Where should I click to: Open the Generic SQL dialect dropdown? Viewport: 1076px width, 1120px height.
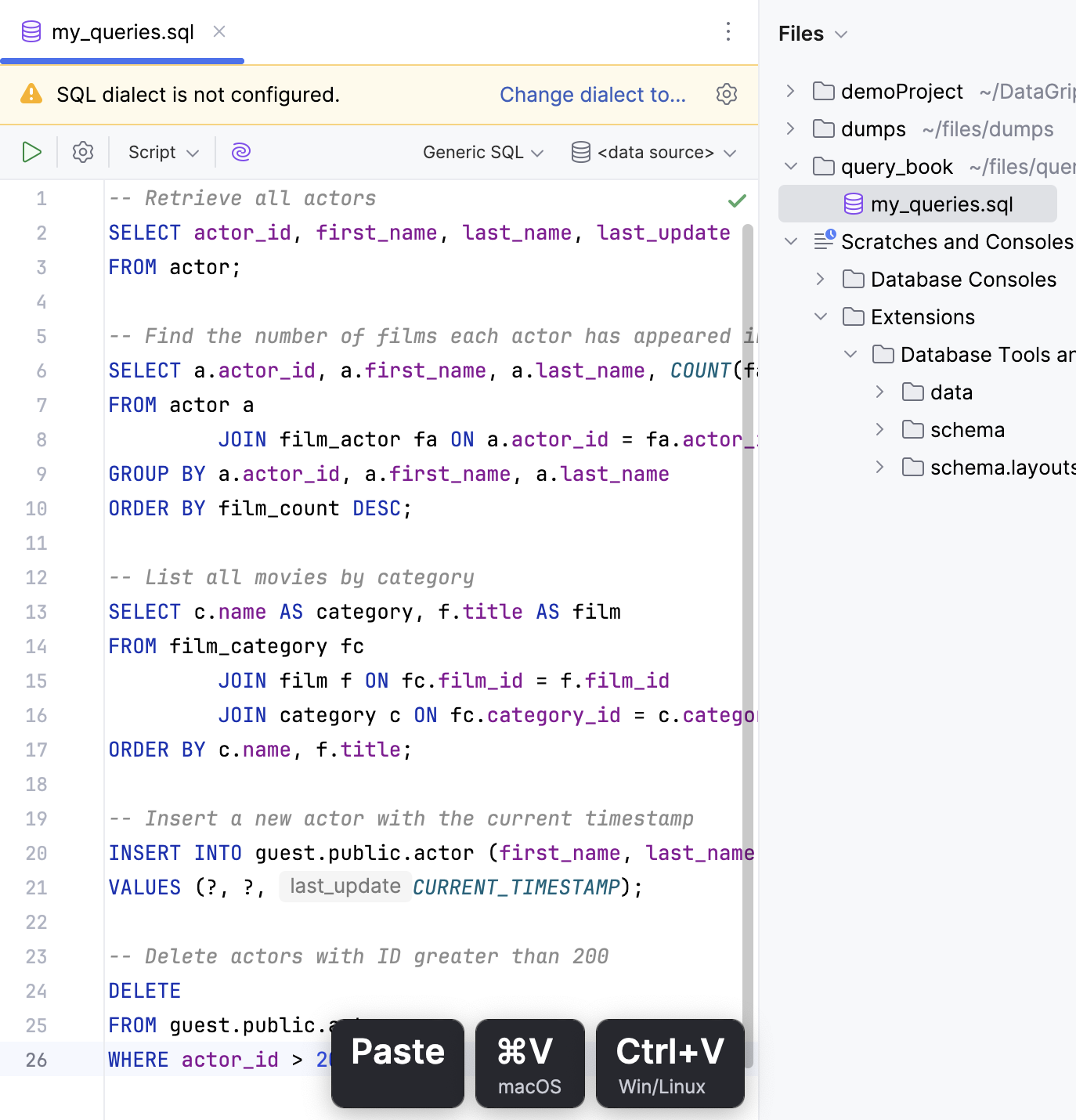[x=483, y=152]
